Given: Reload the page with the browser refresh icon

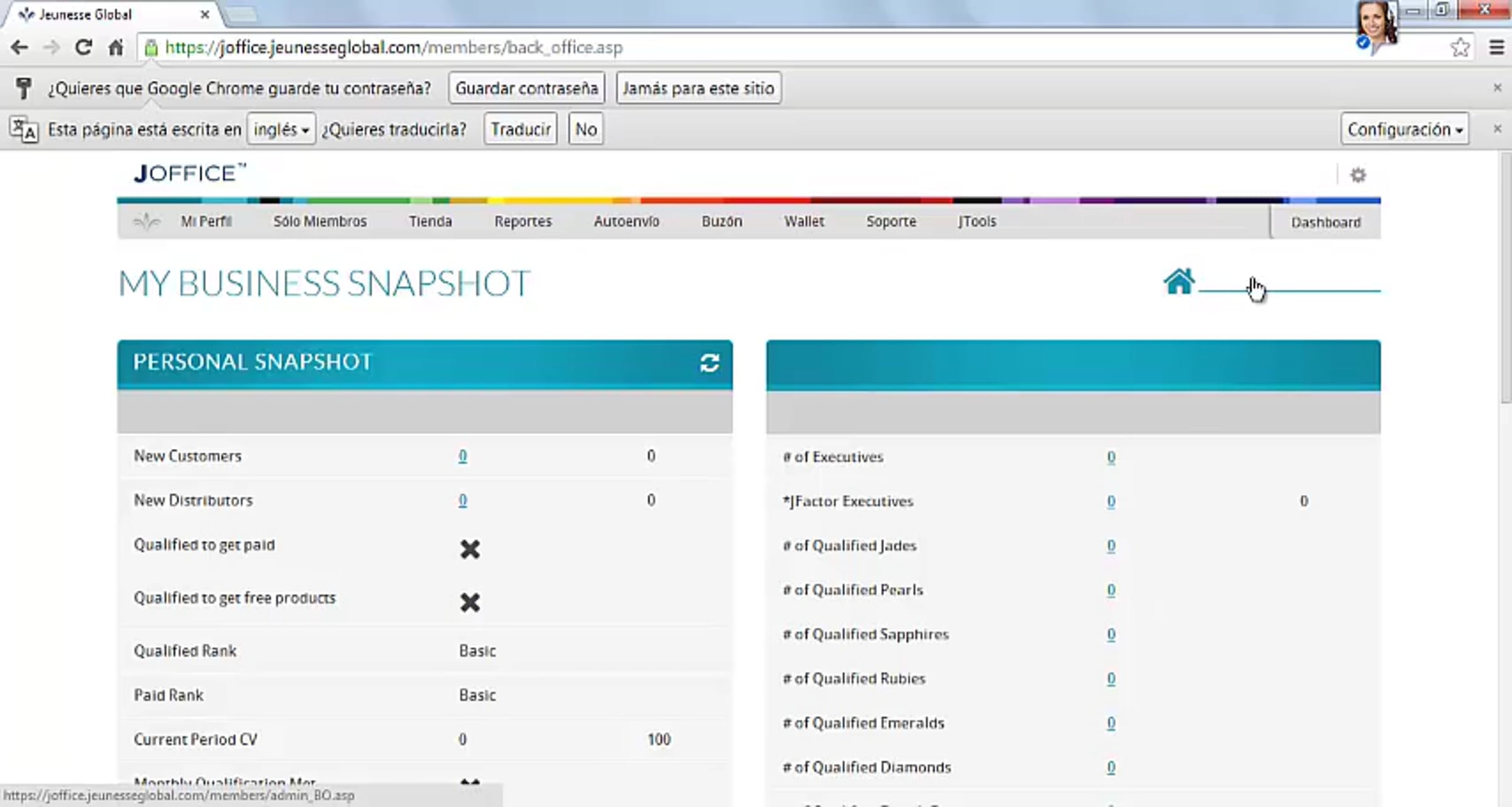Looking at the screenshot, I should (x=83, y=47).
